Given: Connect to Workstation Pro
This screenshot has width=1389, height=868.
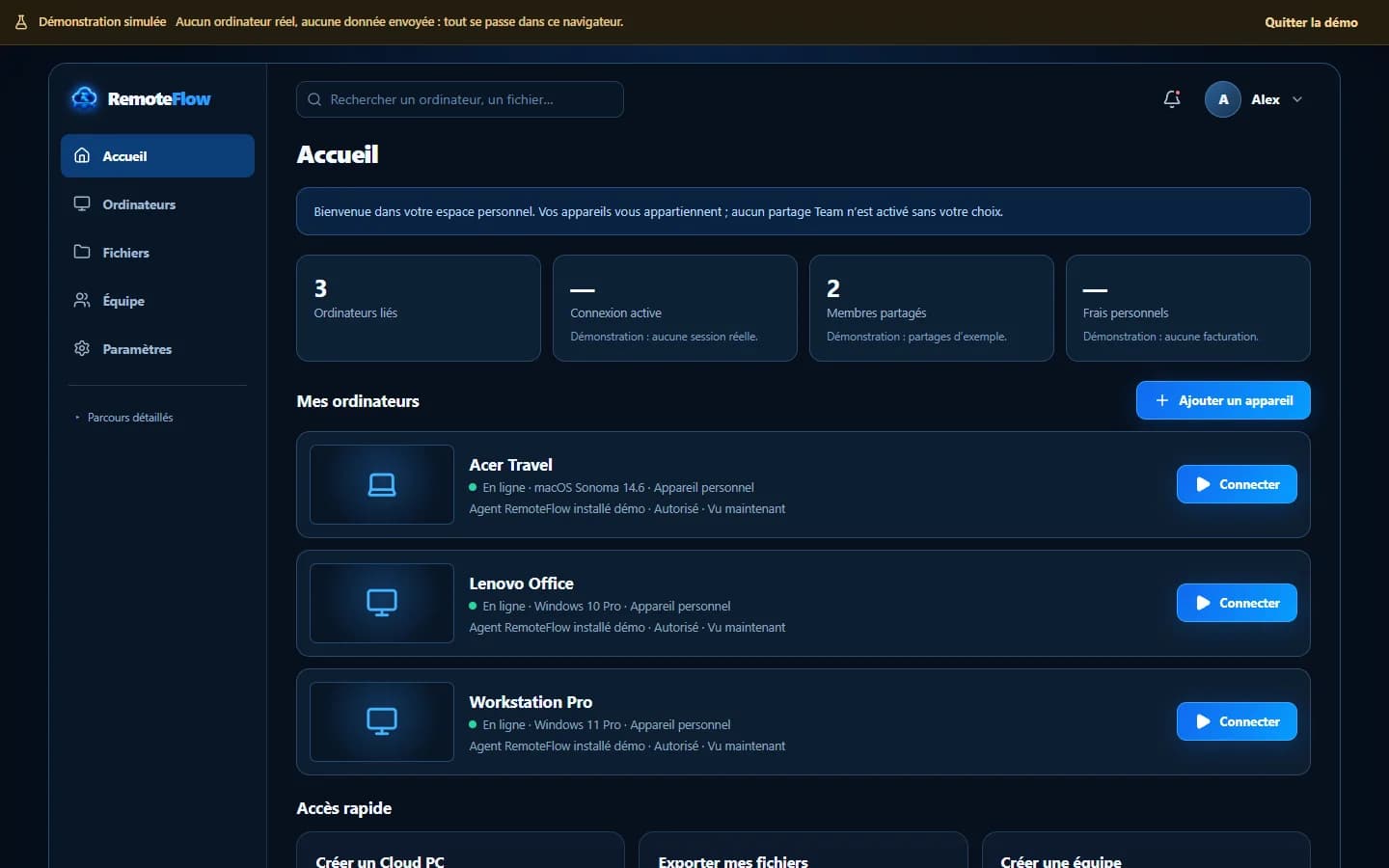Looking at the screenshot, I should tap(1237, 721).
